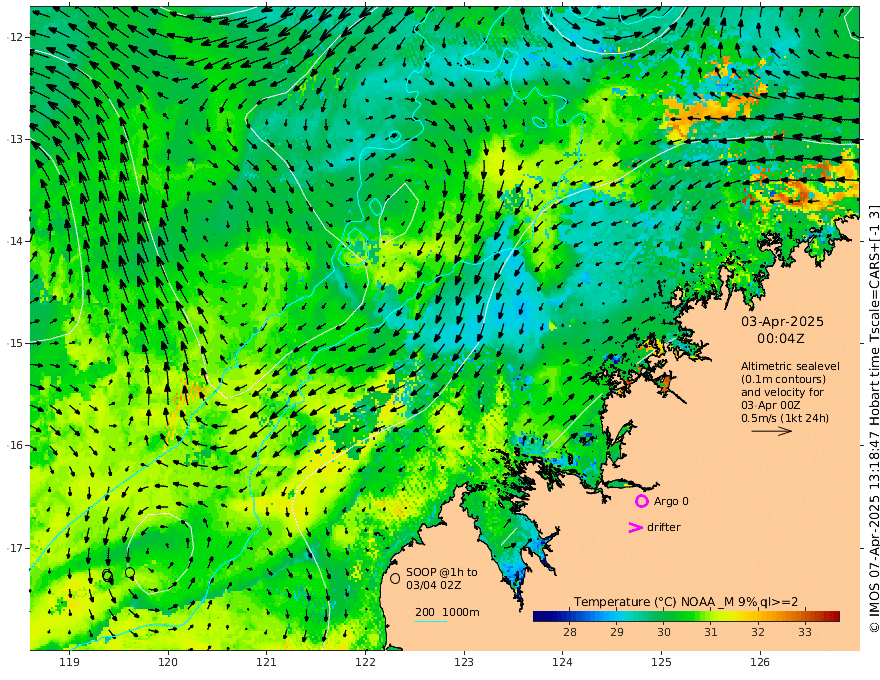The height and width of the screenshot is (680, 880).
Task: Click the '(0.1m contours)' legend text
Action: point(783,379)
